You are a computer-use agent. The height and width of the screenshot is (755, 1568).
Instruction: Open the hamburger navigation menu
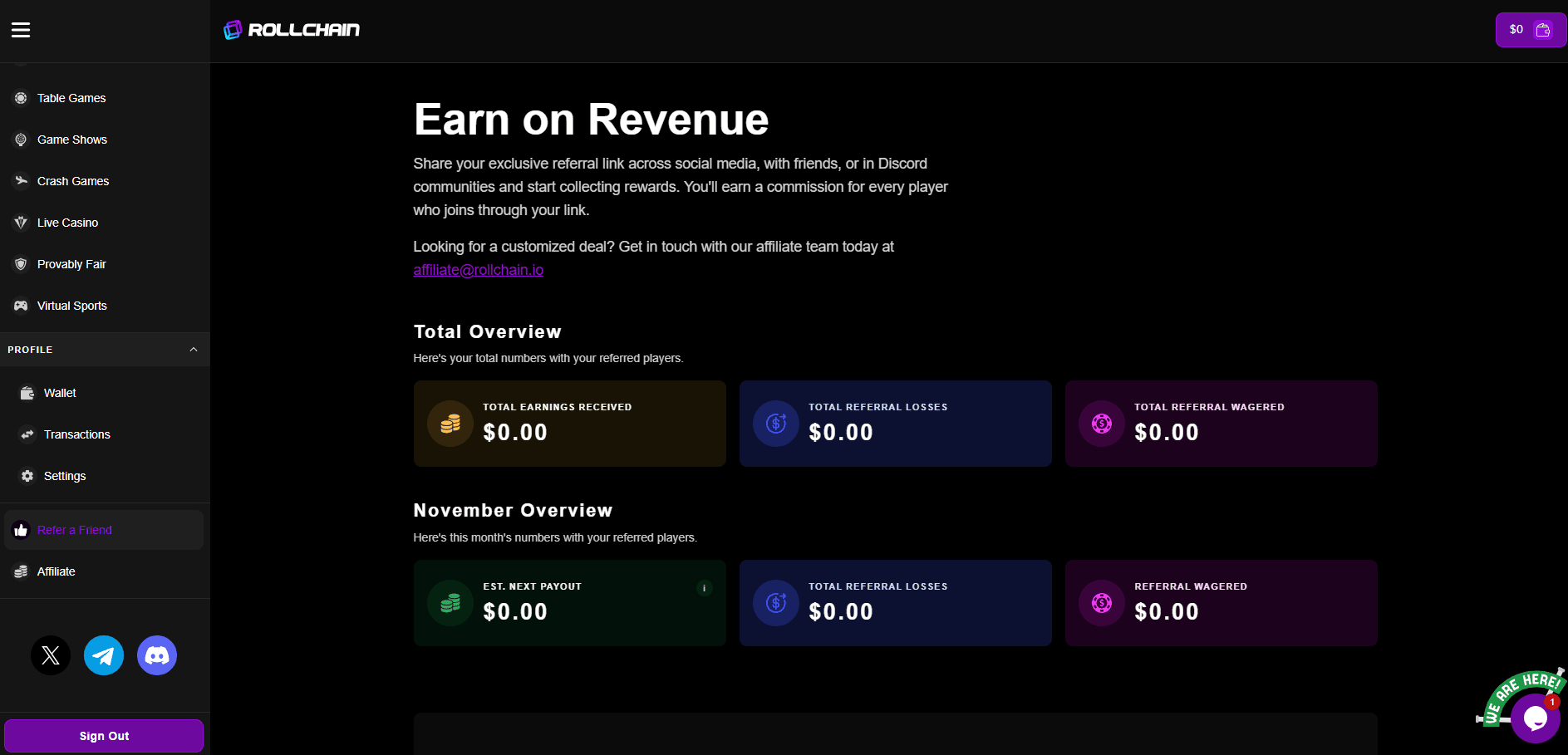click(x=20, y=29)
